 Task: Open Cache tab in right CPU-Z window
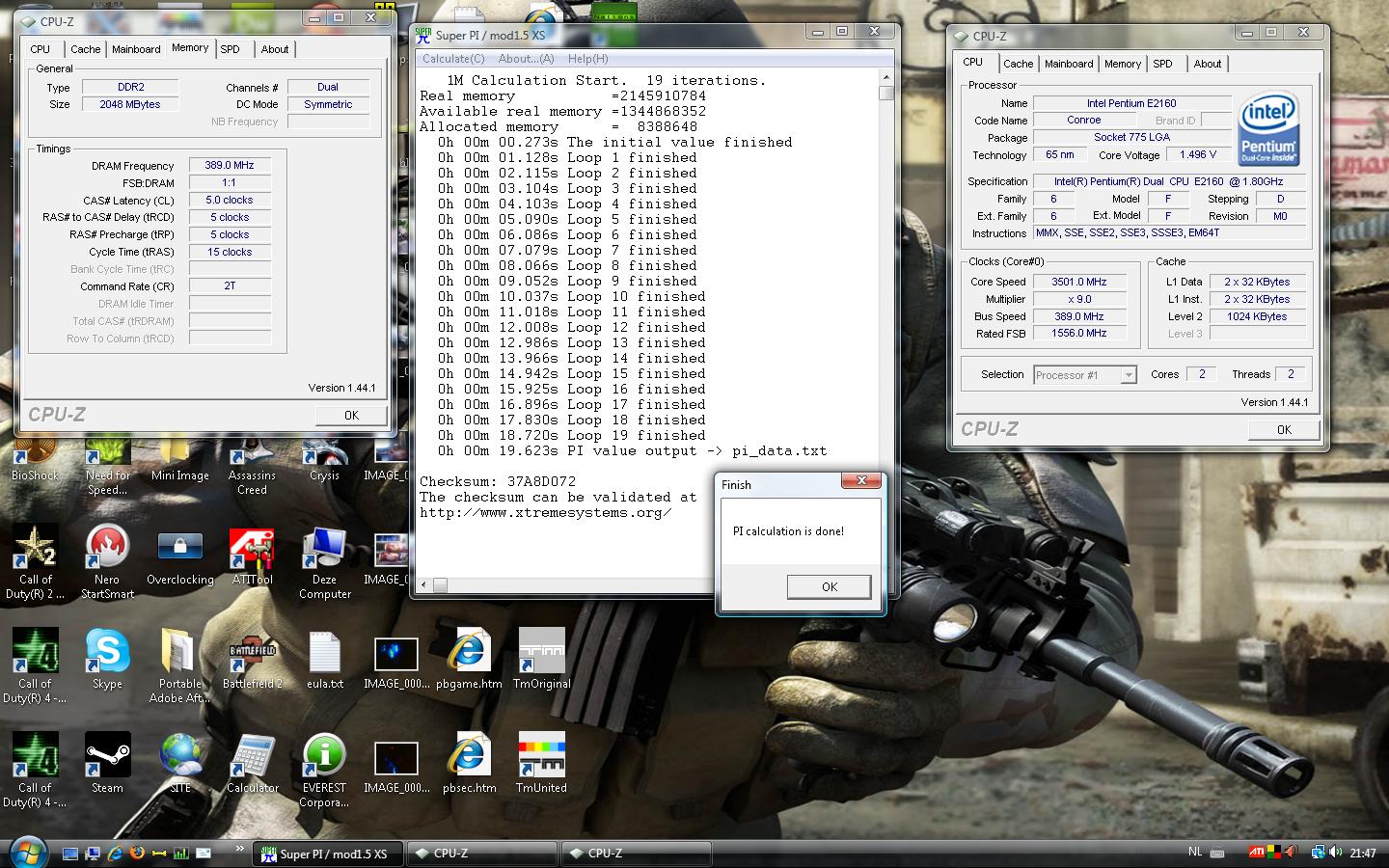1018,64
